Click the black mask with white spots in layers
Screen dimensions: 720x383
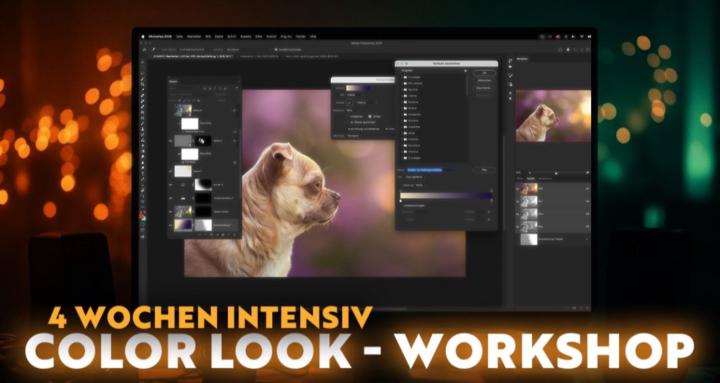tap(203, 141)
